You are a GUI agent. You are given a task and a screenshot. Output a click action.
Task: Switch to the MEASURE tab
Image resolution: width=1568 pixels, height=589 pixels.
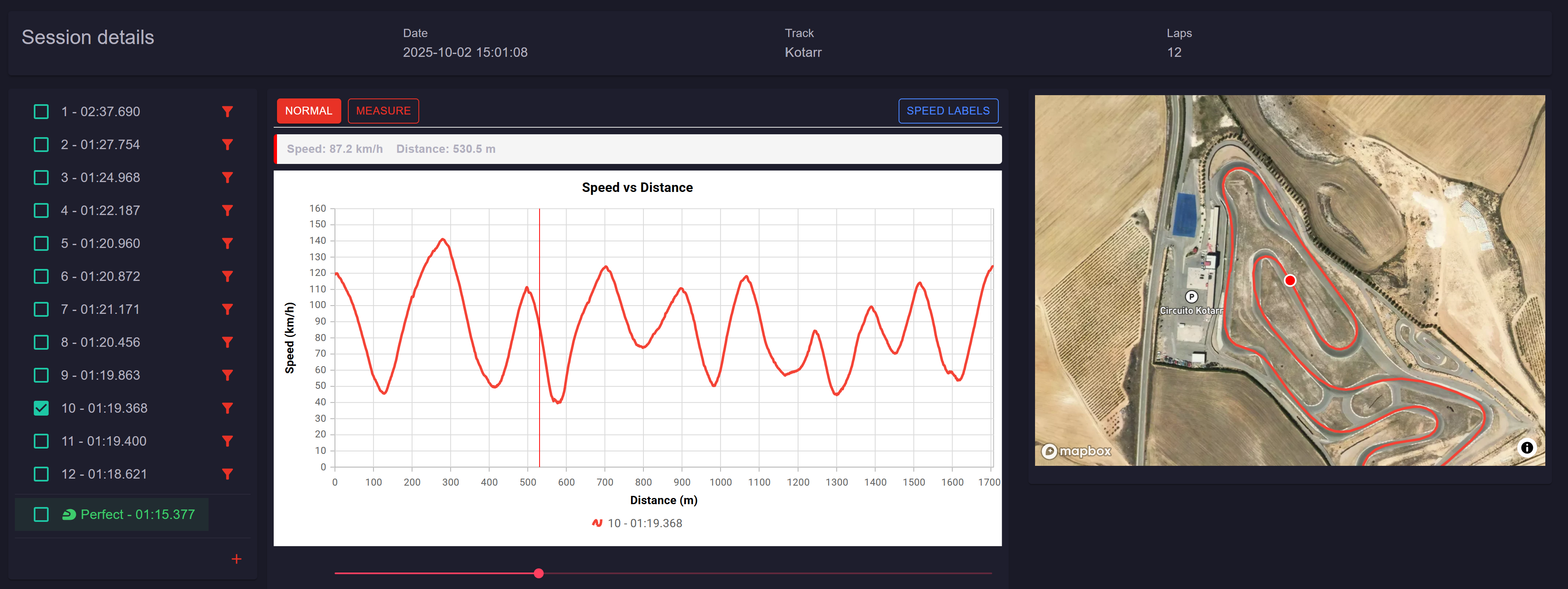pos(383,111)
